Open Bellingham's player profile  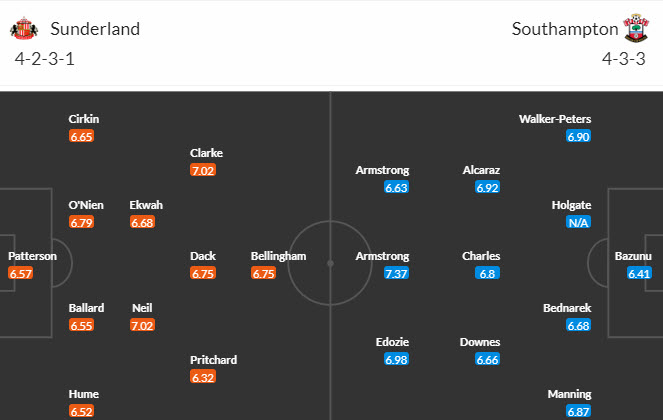click(x=278, y=256)
